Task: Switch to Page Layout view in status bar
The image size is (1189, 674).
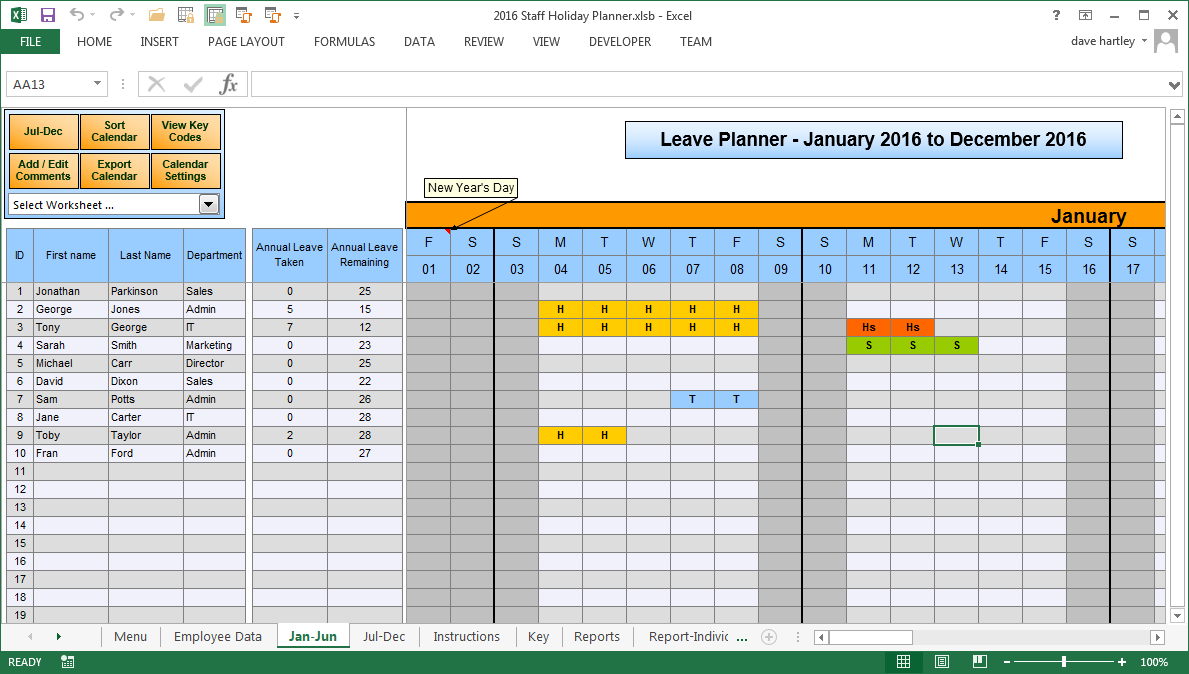Action: pos(942,662)
